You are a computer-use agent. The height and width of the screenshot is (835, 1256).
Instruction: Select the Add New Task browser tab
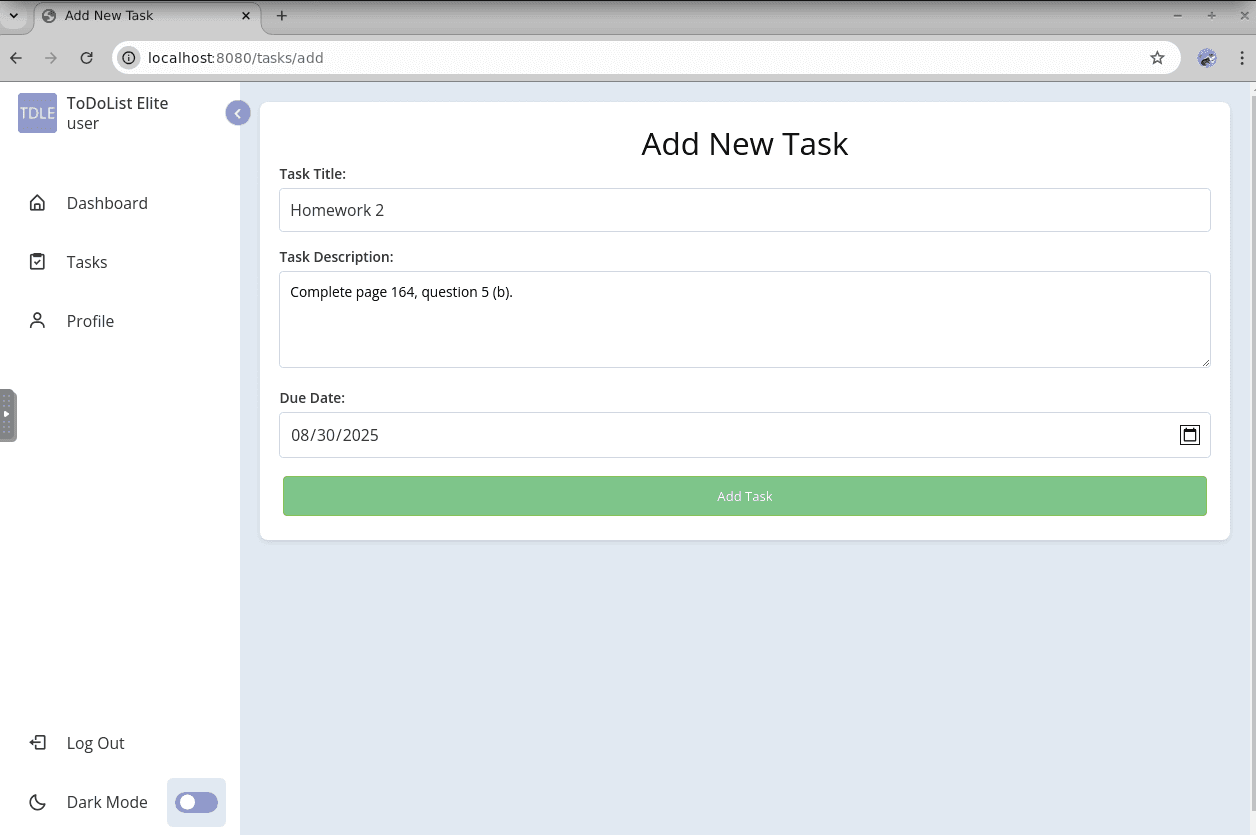pyautogui.click(x=147, y=16)
